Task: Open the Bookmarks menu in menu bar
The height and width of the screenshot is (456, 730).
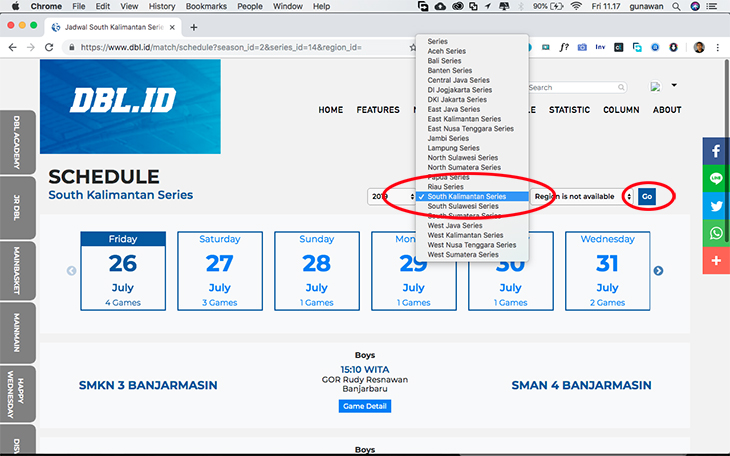Action: (206, 7)
